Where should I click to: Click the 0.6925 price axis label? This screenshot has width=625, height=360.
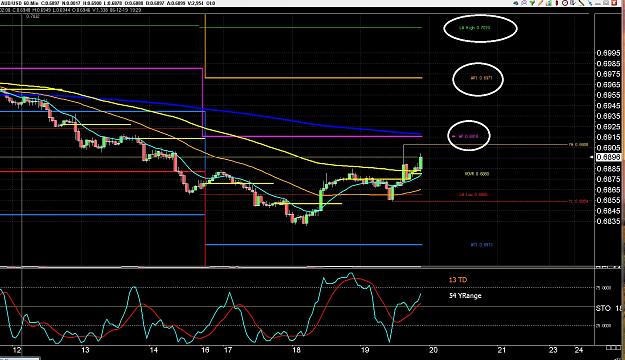(608, 127)
